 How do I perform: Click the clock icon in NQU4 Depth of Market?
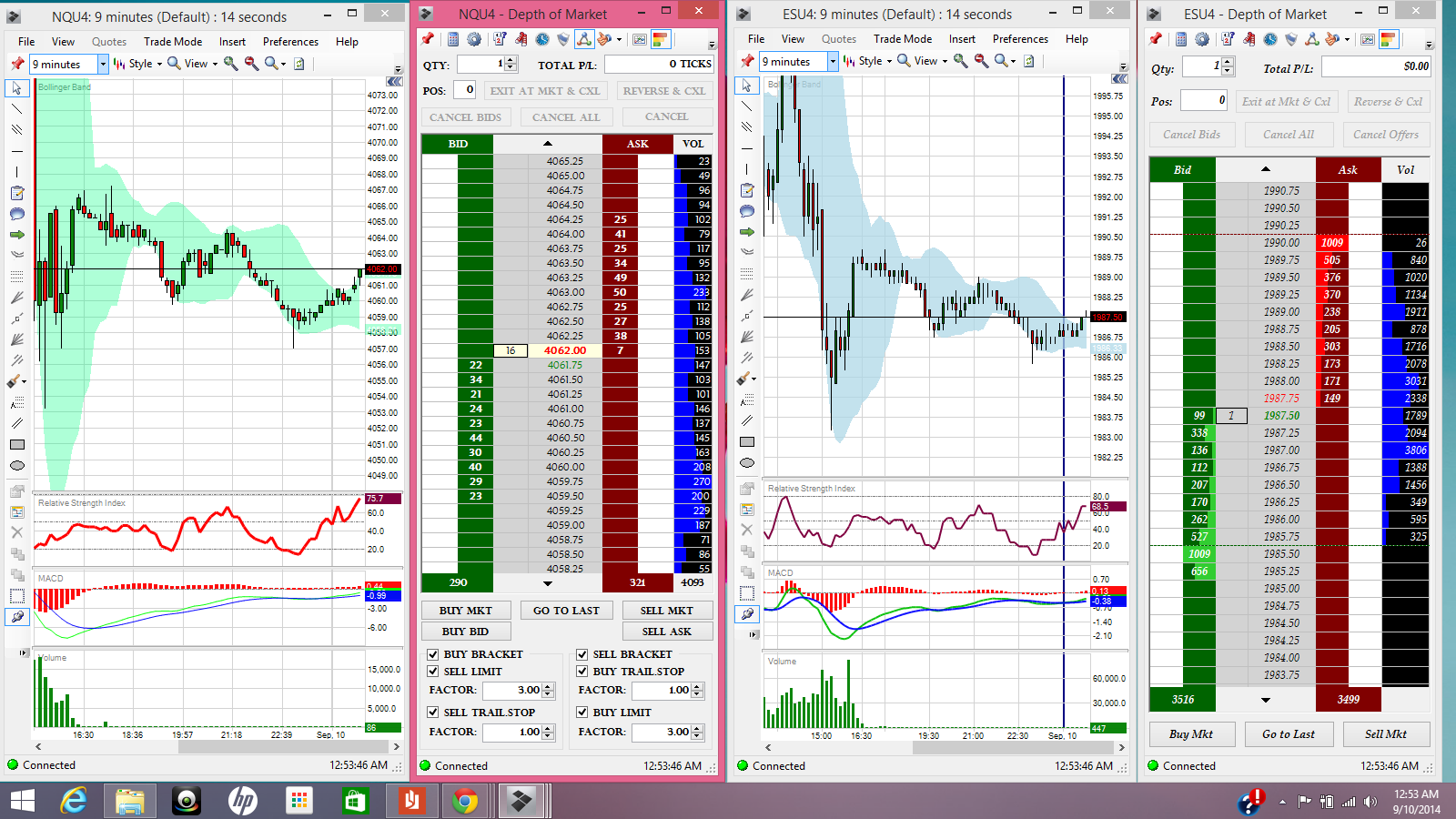541,39
